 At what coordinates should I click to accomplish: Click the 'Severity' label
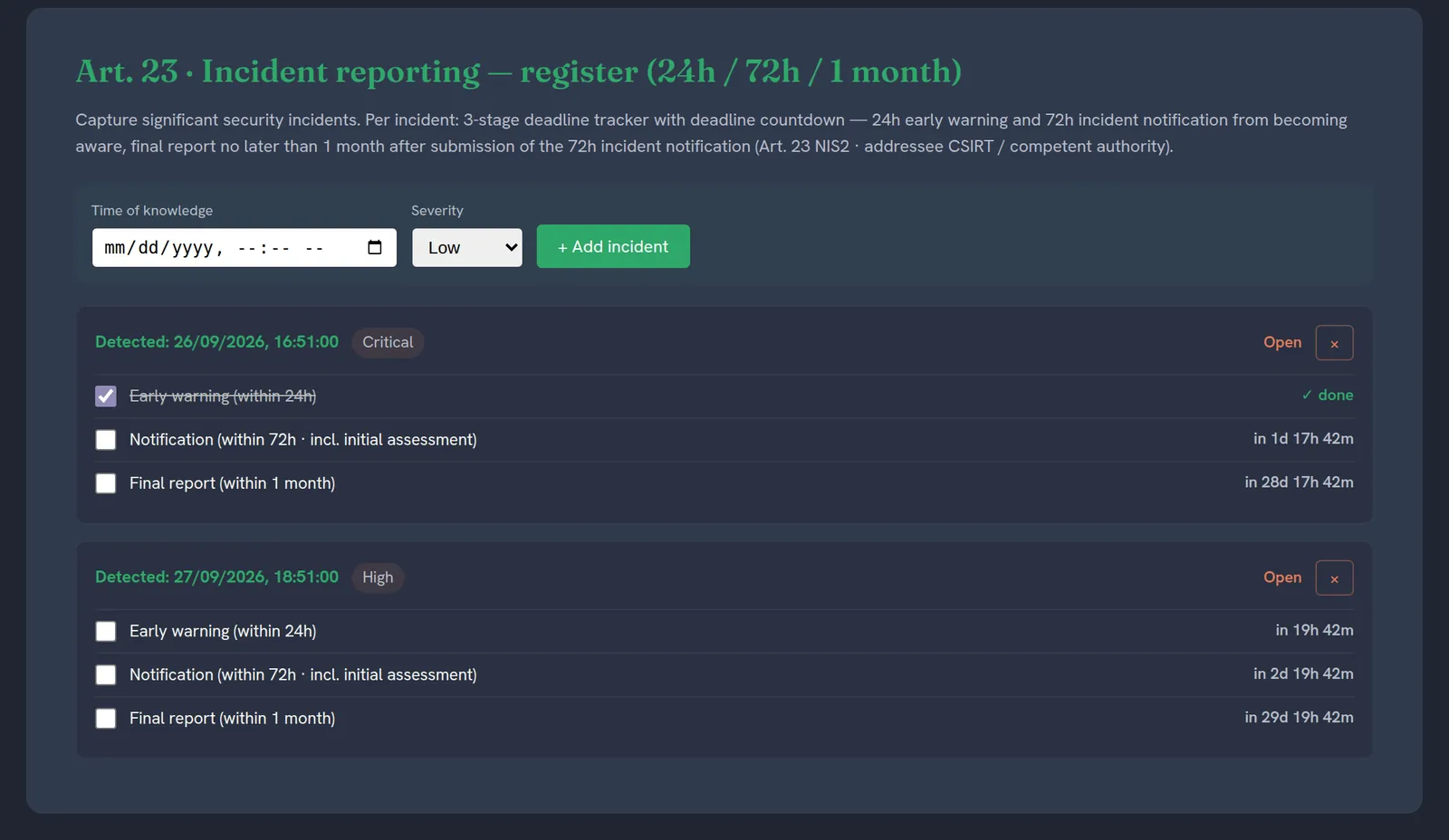coord(437,210)
